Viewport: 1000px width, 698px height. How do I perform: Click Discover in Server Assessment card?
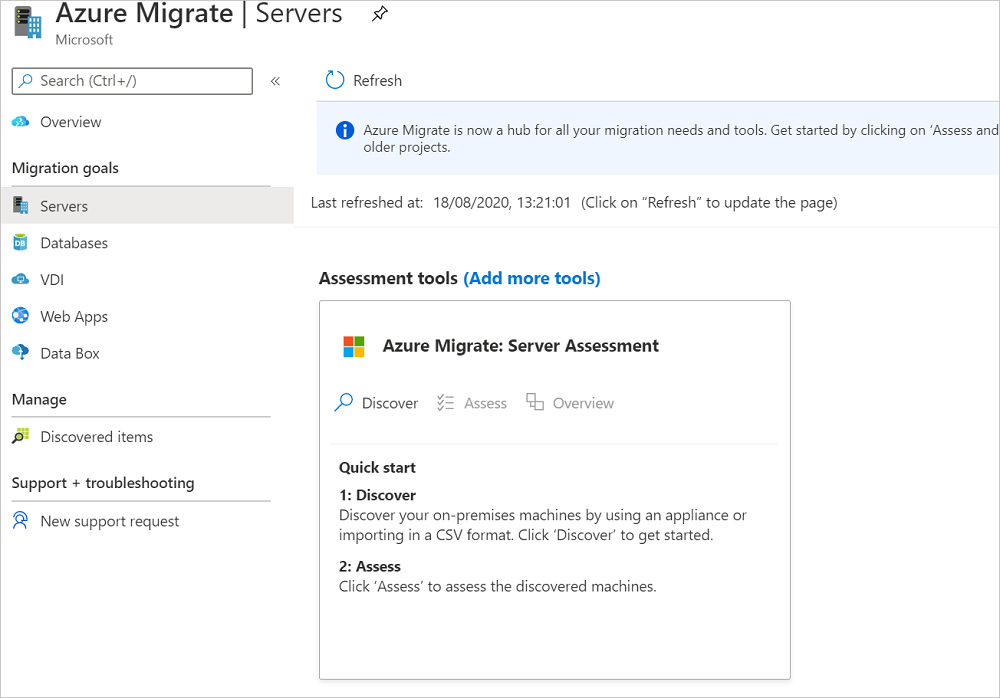(x=377, y=403)
